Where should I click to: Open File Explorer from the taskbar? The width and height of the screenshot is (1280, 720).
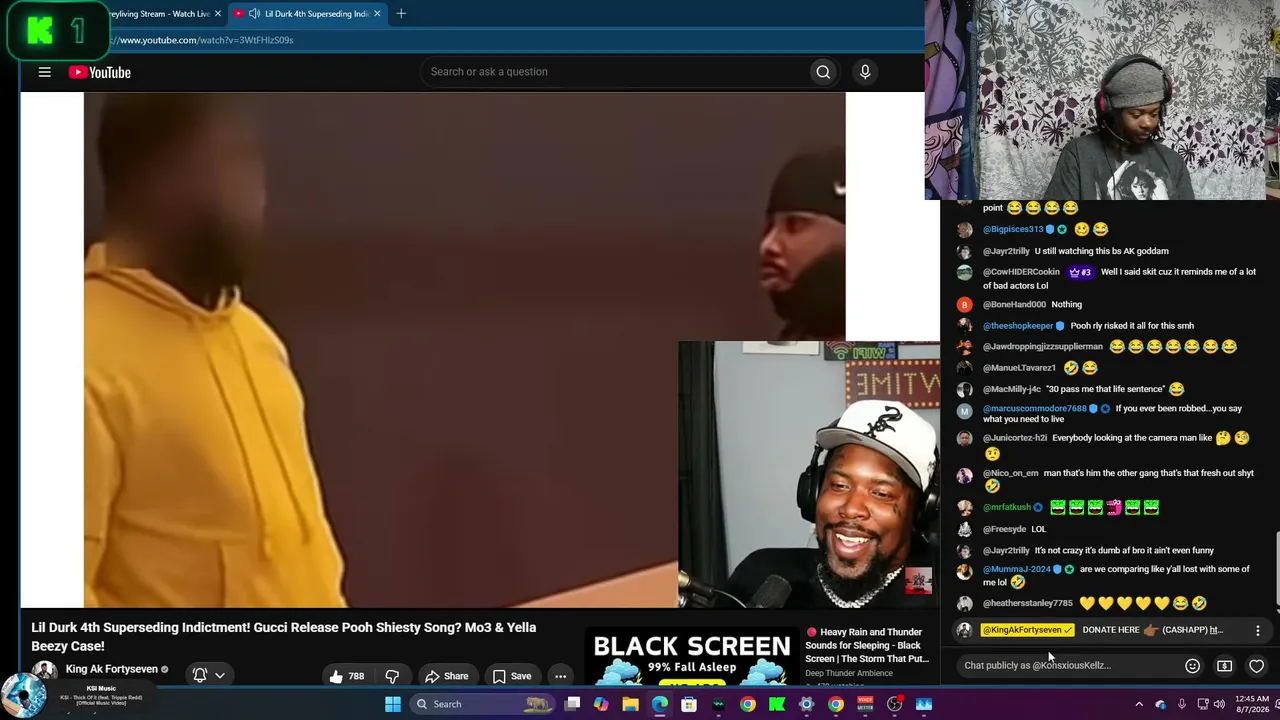click(630, 704)
